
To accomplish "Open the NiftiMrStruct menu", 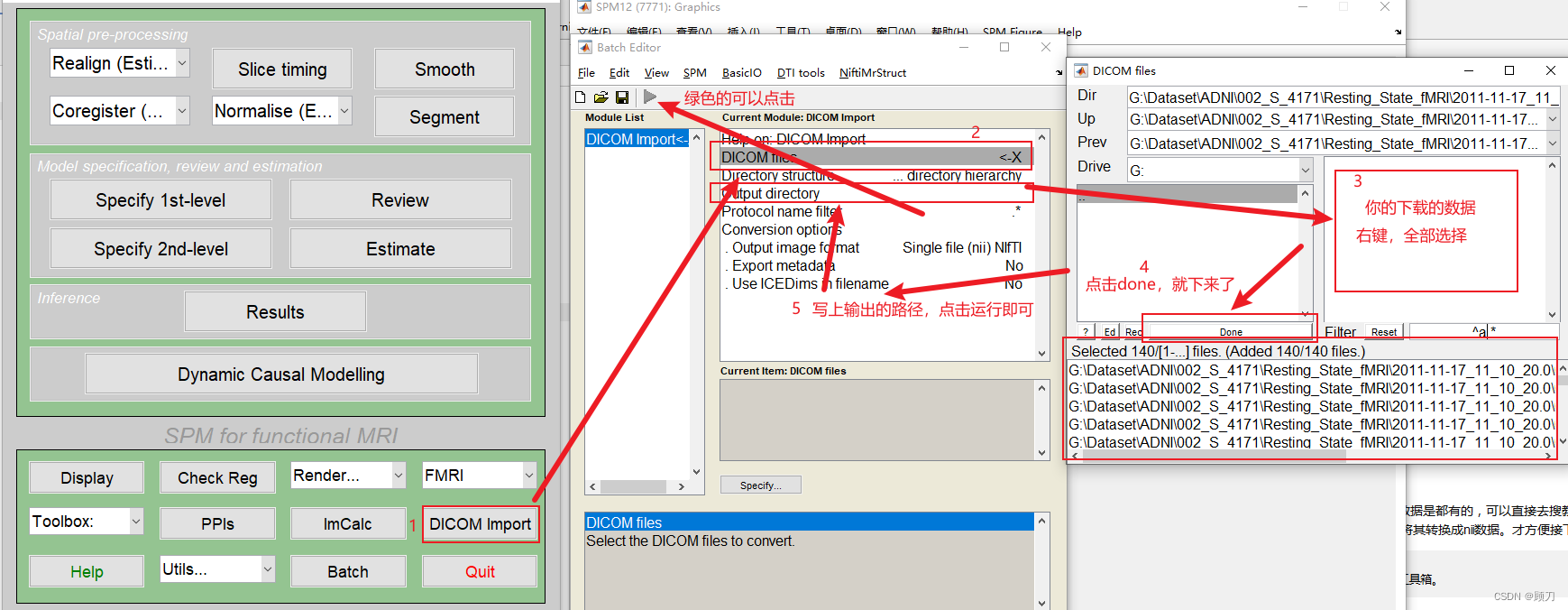I will 872,72.
